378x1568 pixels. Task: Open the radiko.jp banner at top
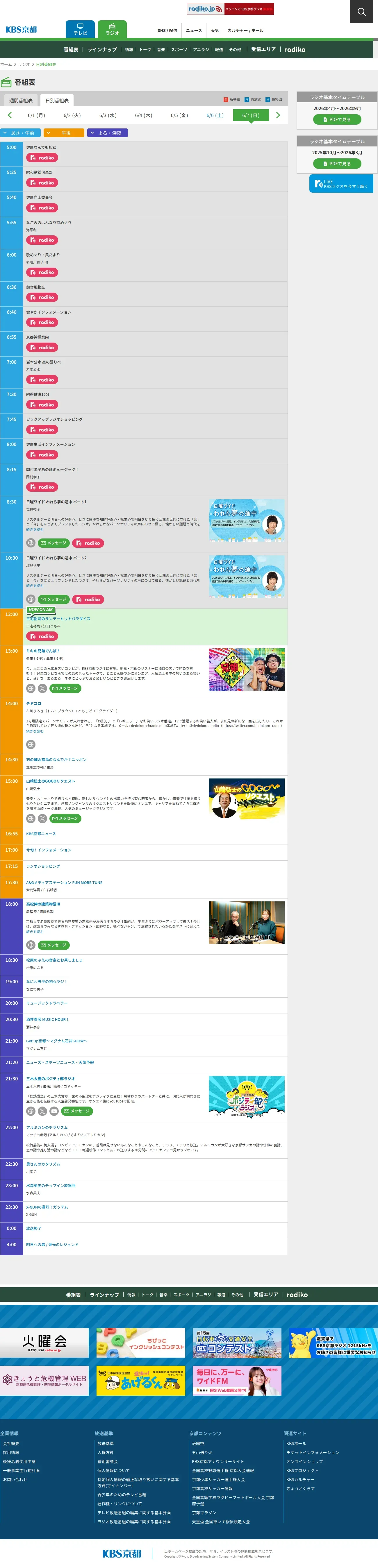coord(230,8)
